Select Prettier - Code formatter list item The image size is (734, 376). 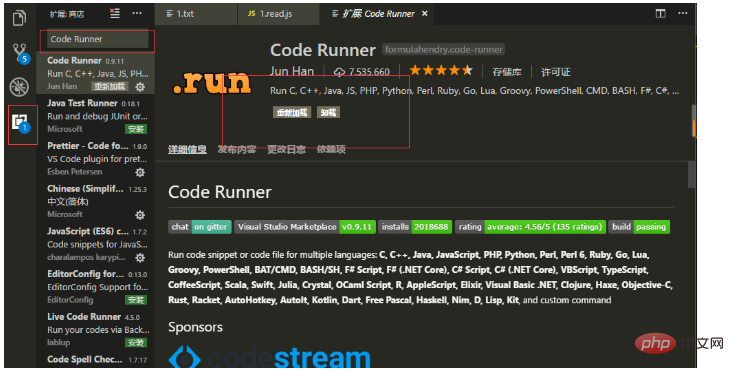[95, 159]
